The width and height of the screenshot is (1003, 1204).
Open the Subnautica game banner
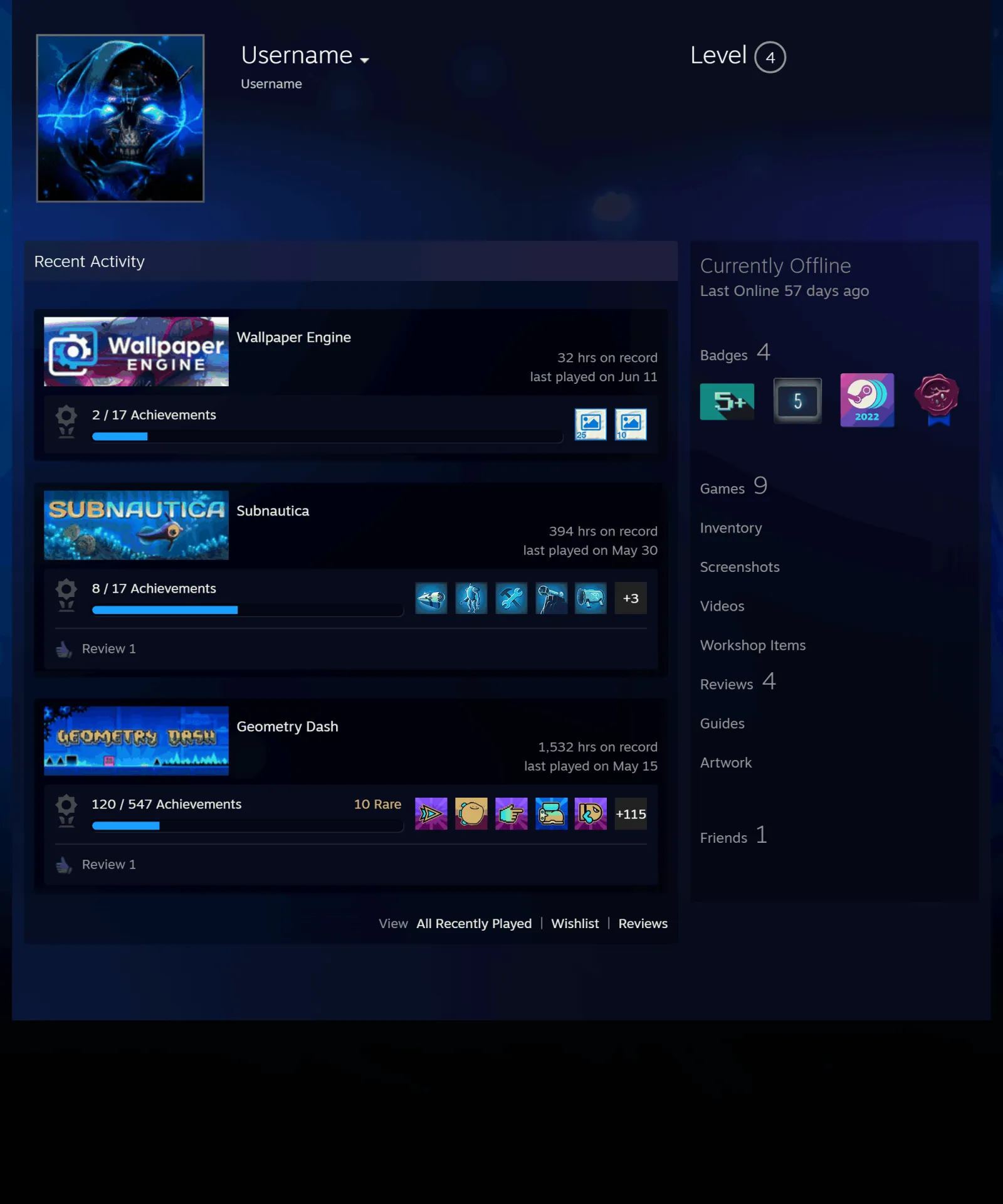click(x=136, y=525)
